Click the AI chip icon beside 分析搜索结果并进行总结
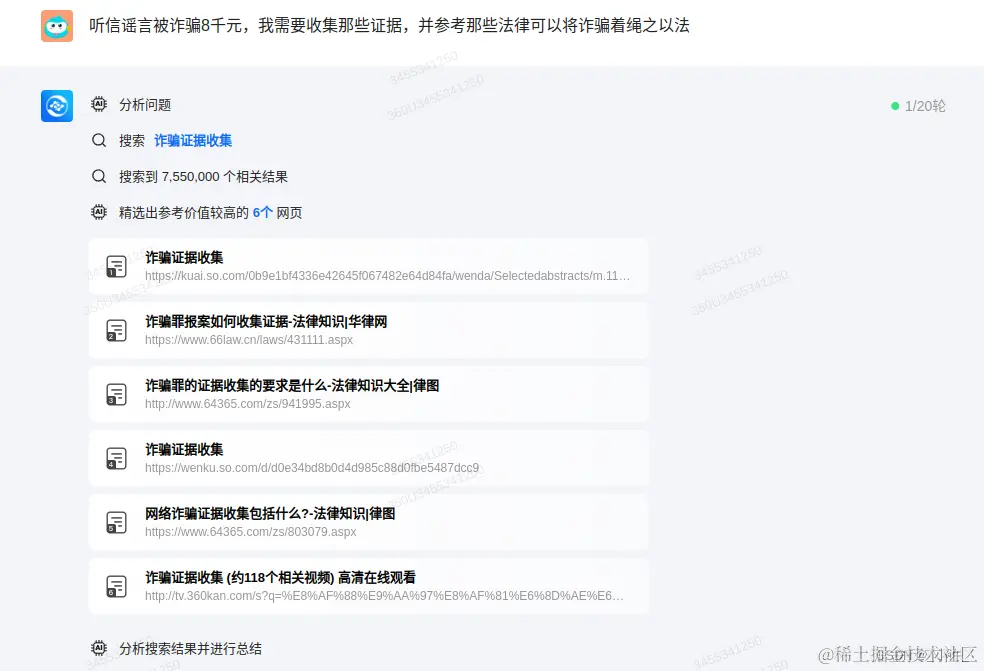 click(x=98, y=648)
